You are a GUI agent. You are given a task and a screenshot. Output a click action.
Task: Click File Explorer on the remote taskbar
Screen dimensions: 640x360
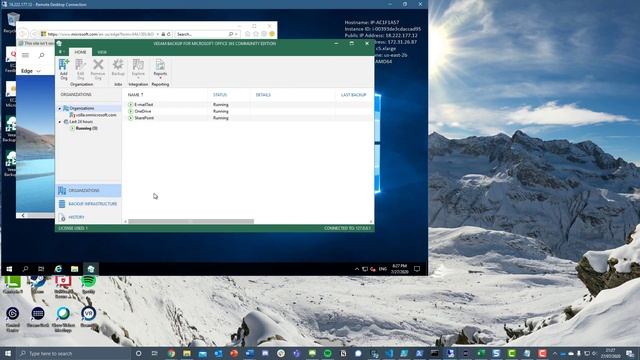[x=74, y=269]
